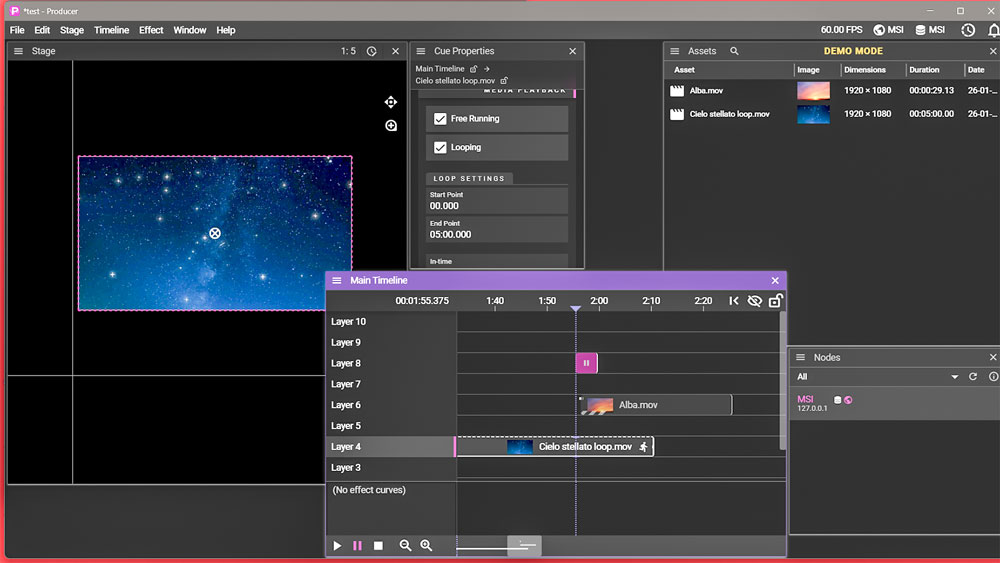The width and height of the screenshot is (1000, 563).
Task: Click the stage zoom magnifier icon
Action: pyautogui.click(x=391, y=126)
